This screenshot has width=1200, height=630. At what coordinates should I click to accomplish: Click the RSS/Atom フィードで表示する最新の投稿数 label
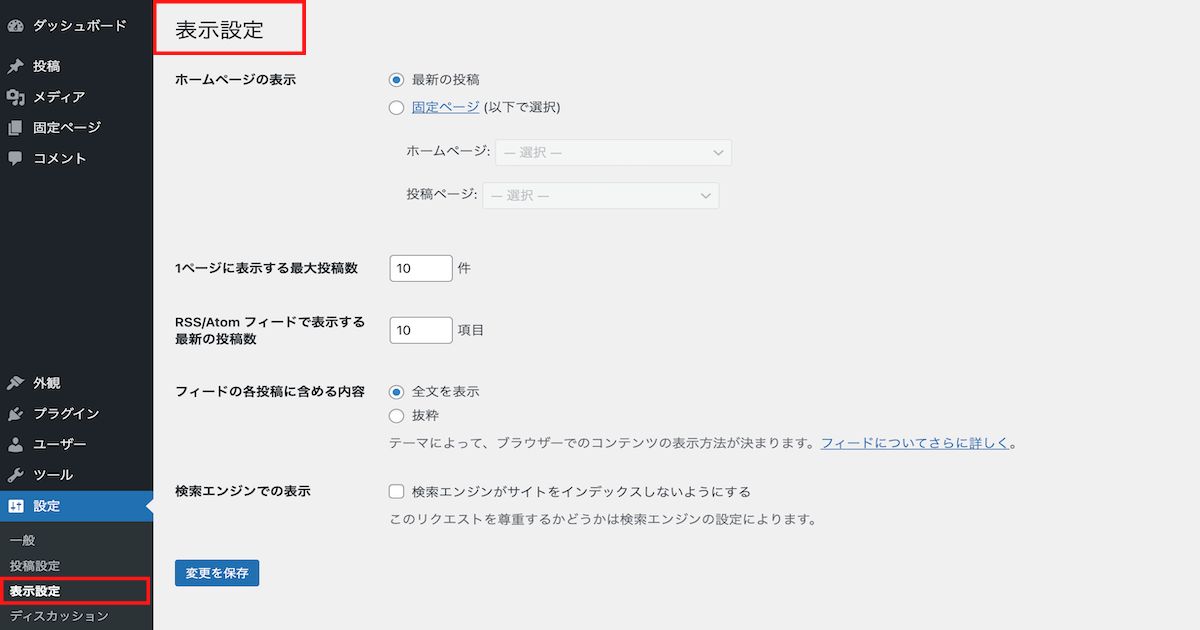270,331
